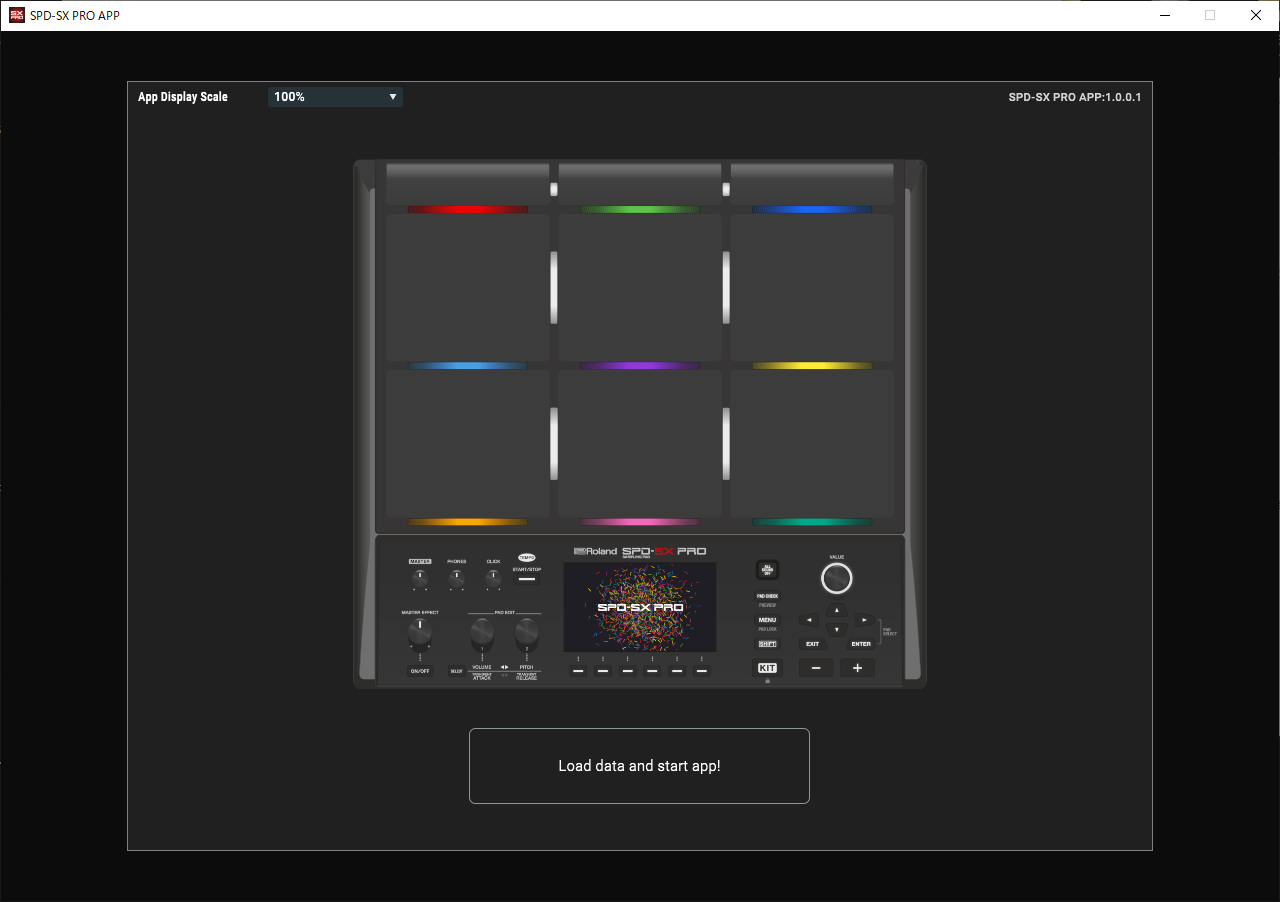Click the PAD CHECK preview button
Screen dimensions: 1280x902
tap(767, 596)
